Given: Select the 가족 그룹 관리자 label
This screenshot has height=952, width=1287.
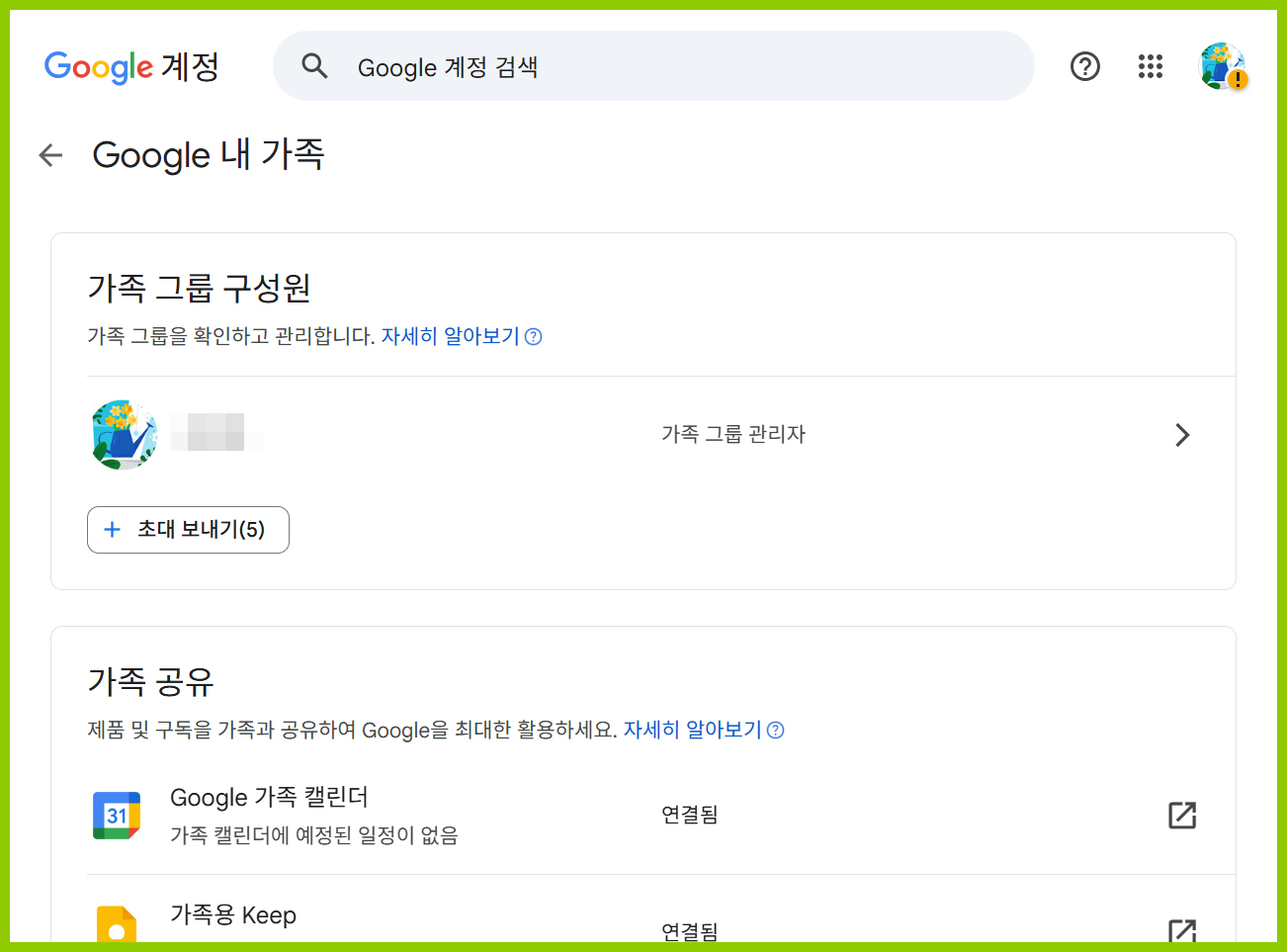Looking at the screenshot, I should [x=733, y=434].
